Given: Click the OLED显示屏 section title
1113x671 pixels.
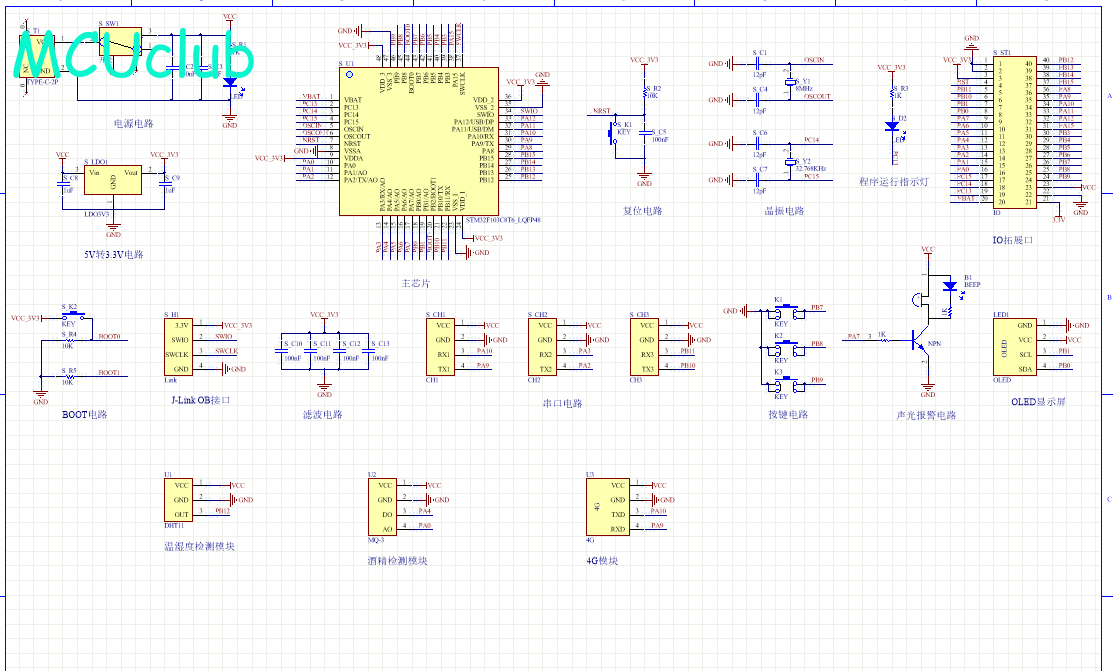Looking at the screenshot, I should [1038, 402].
